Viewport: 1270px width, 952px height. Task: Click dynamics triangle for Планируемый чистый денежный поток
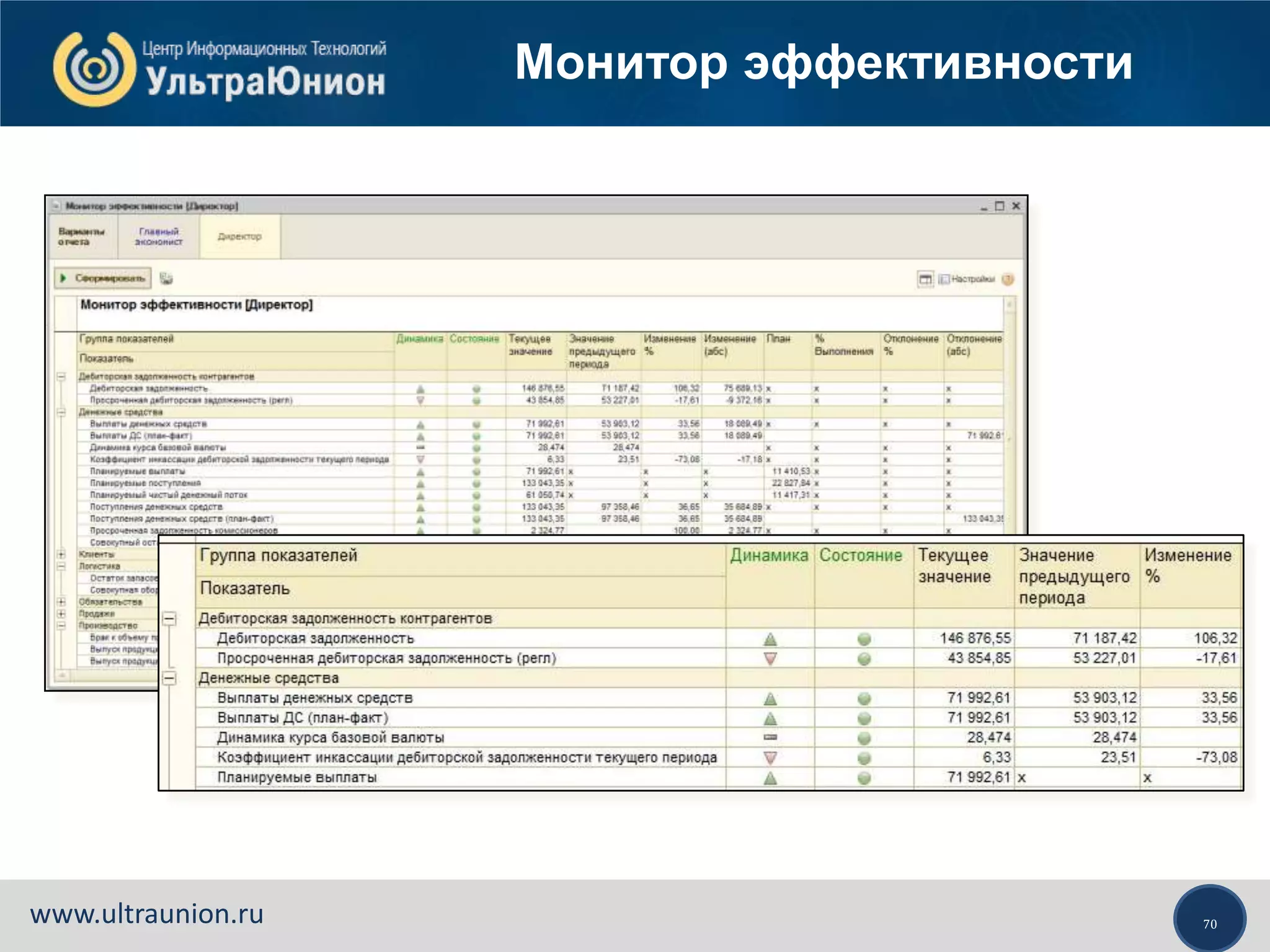420,495
